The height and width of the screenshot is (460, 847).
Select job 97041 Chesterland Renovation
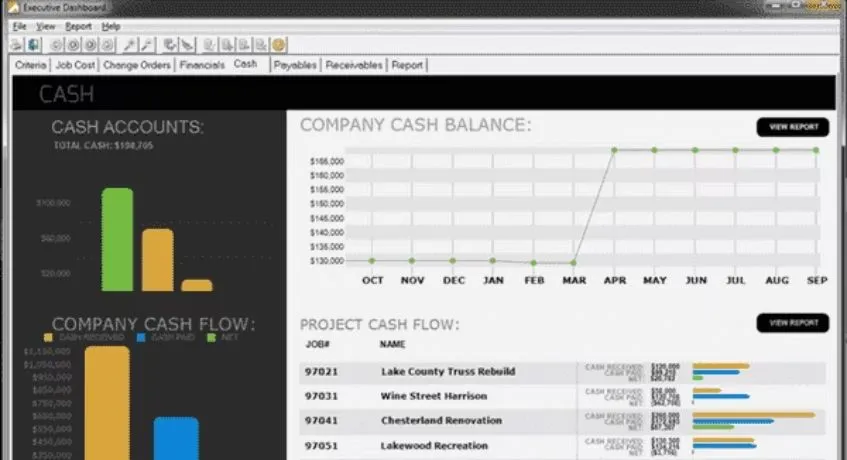562,421
